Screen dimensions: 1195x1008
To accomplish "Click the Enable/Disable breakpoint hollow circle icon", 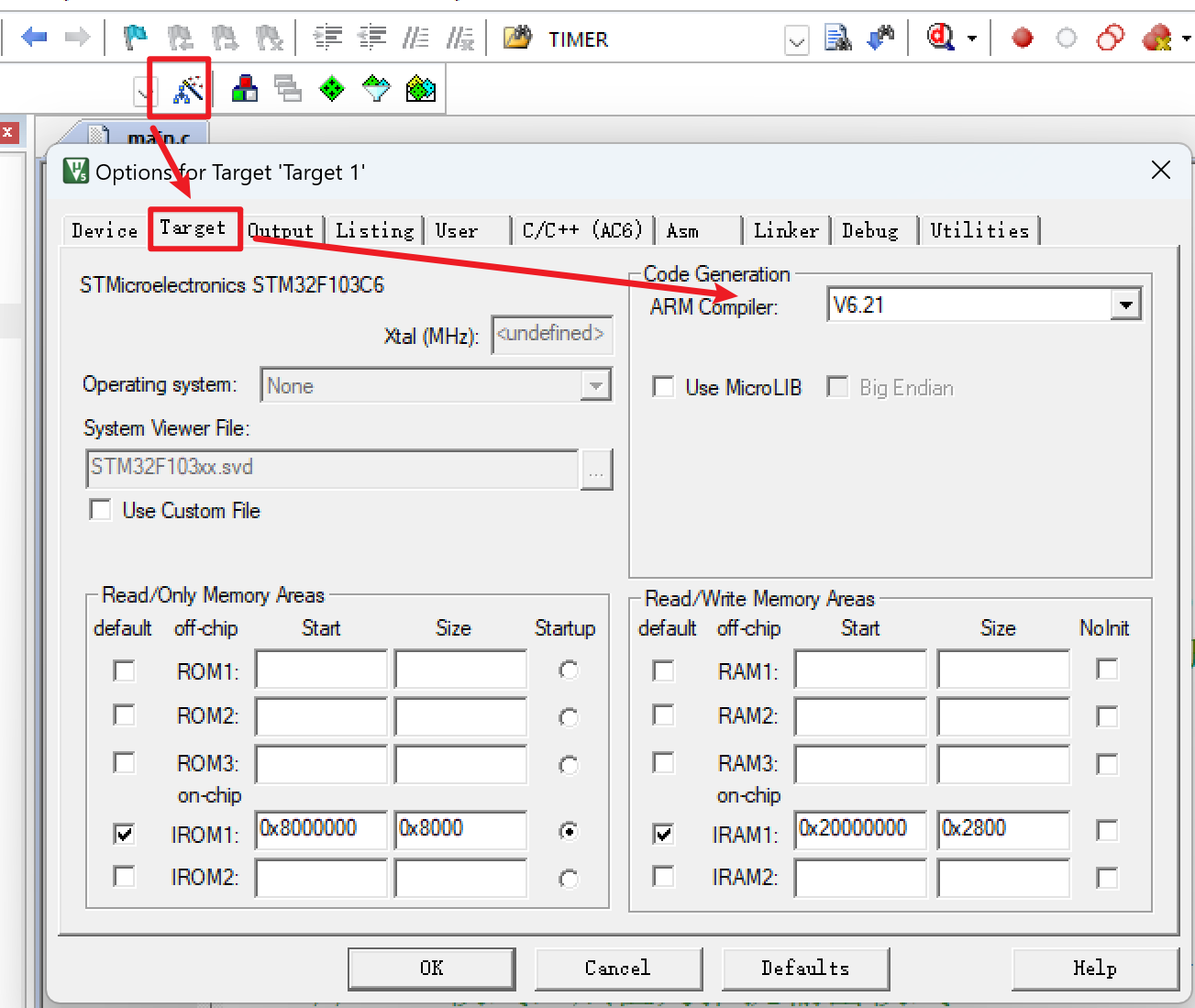I will coord(1066,38).
